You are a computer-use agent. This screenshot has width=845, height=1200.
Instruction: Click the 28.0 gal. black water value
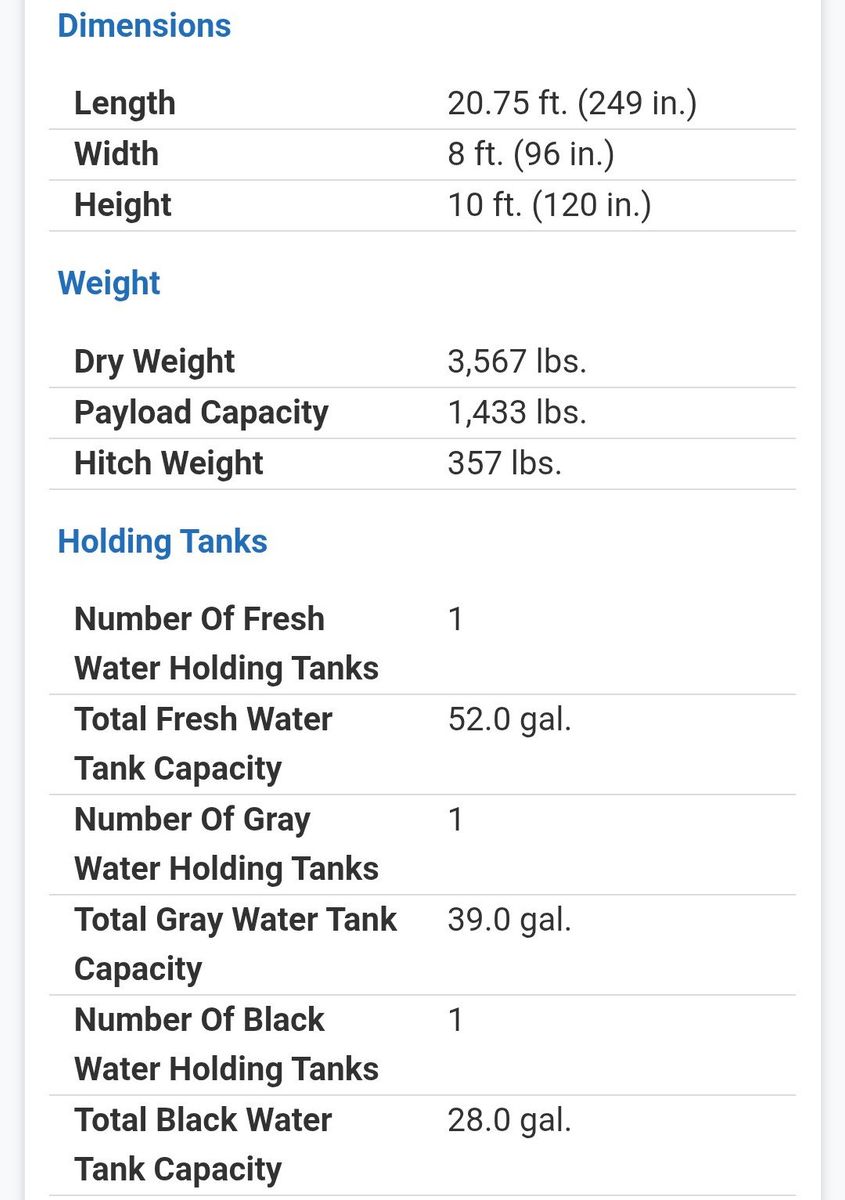[x=510, y=1119]
